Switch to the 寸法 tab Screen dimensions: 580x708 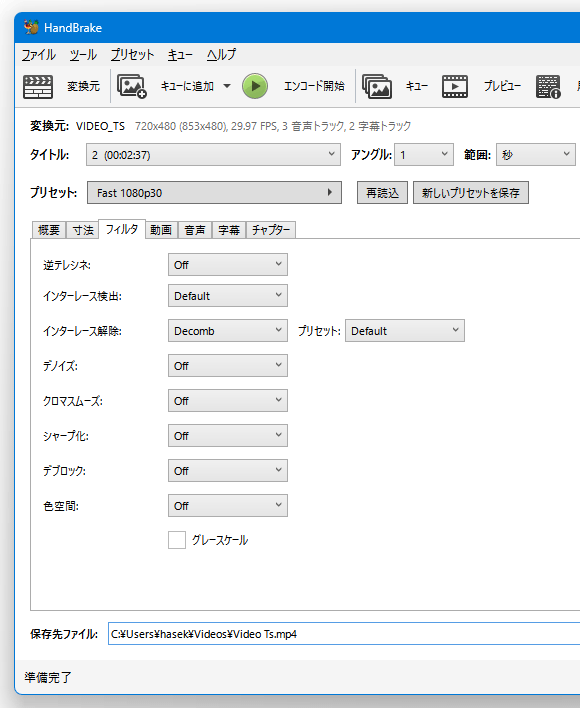(83, 230)
